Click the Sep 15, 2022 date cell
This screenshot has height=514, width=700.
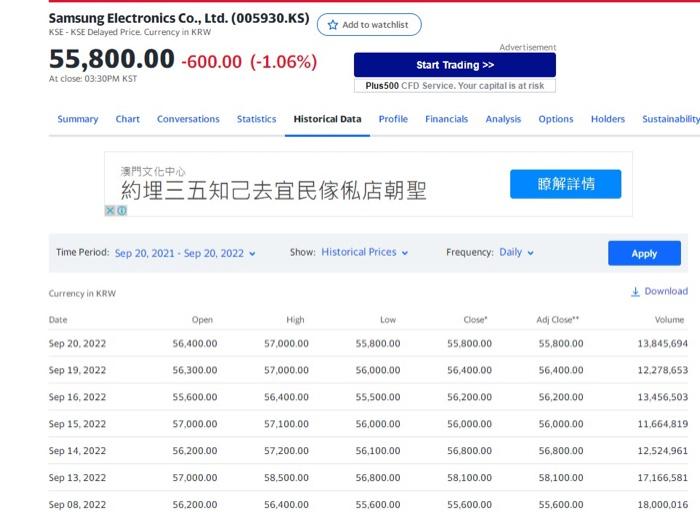(77, 424)
